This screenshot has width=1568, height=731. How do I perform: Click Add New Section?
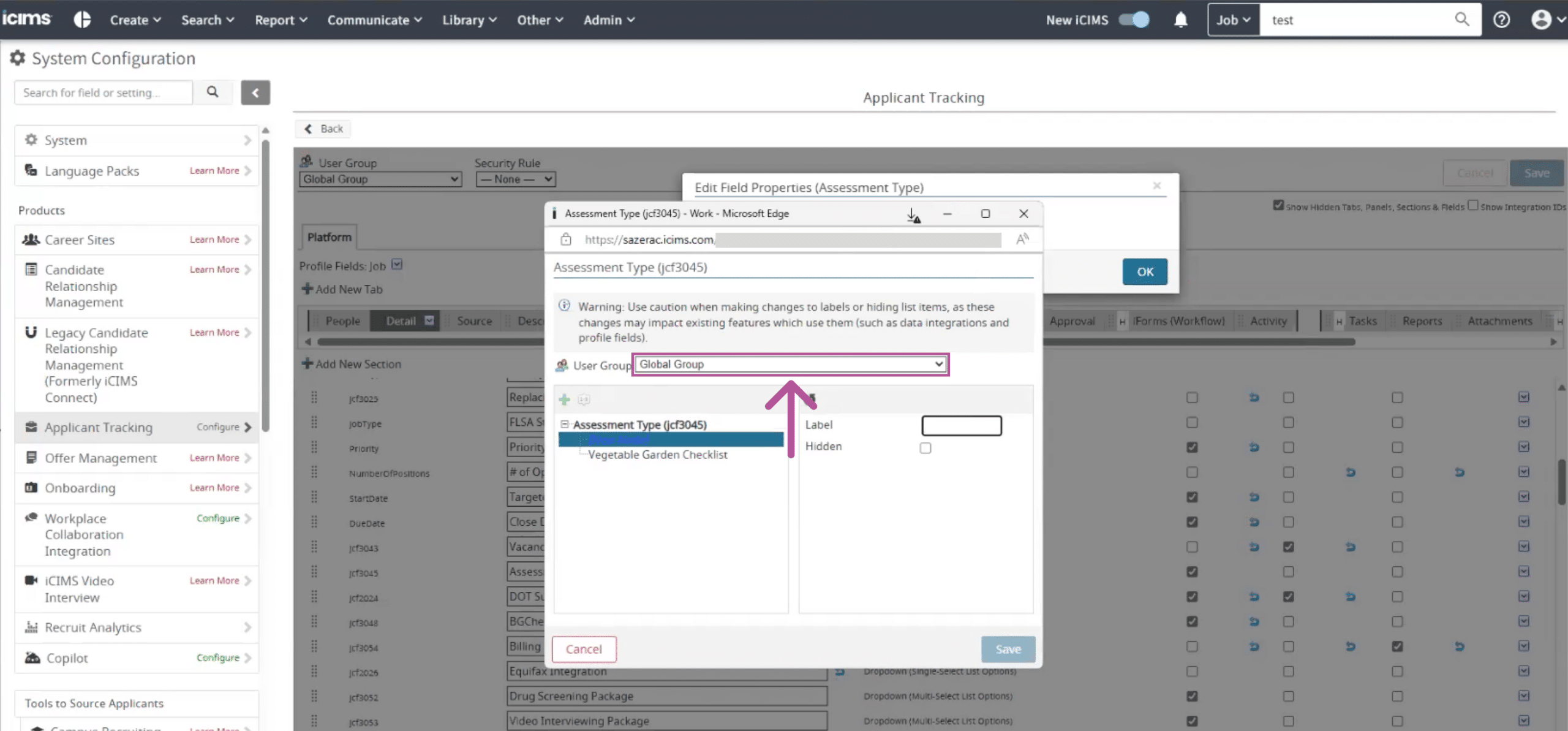(352, 363)
